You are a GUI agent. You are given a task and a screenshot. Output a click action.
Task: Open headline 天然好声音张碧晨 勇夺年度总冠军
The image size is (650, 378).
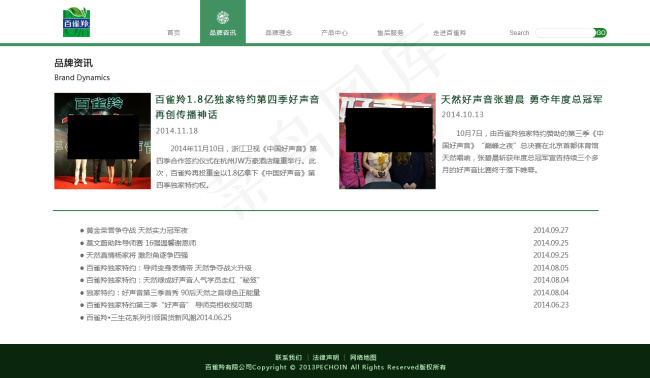(521, 99)
